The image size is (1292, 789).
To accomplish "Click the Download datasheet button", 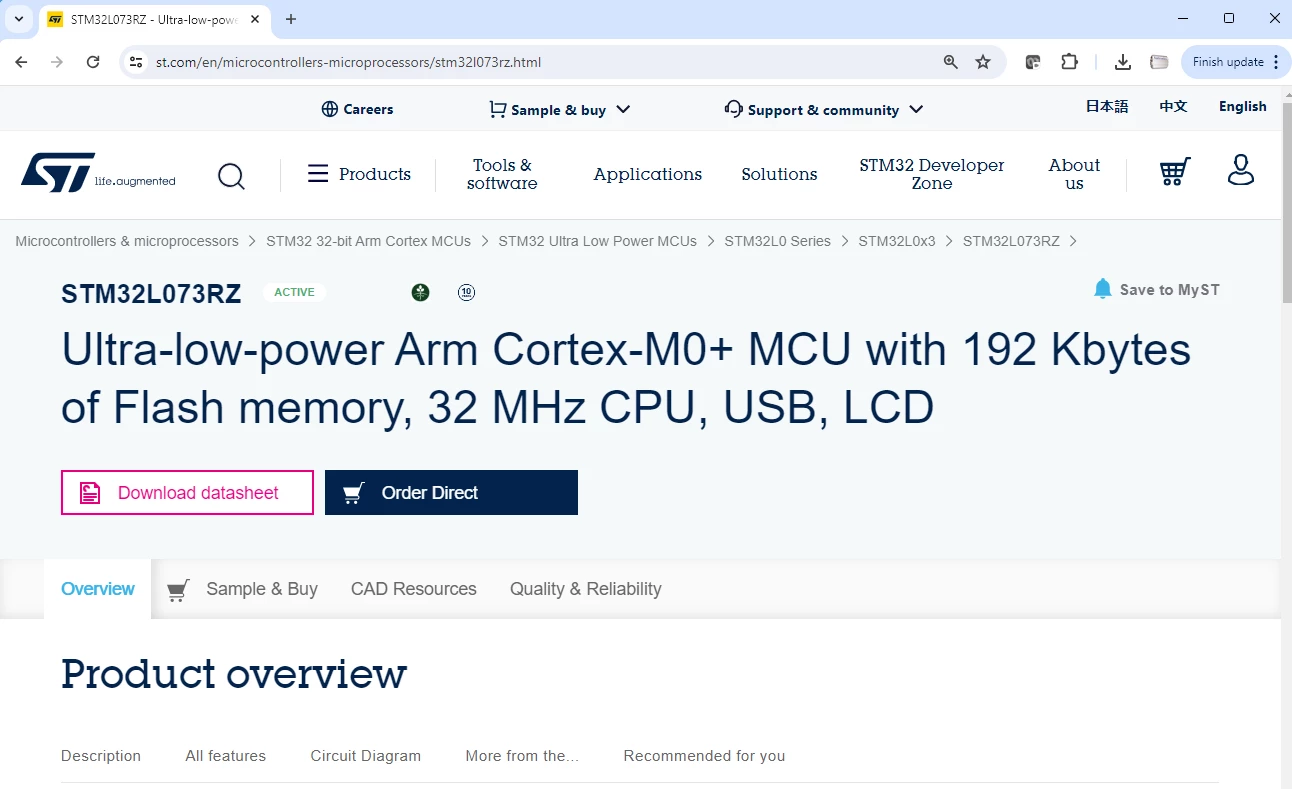I will (x=187, y=493).
